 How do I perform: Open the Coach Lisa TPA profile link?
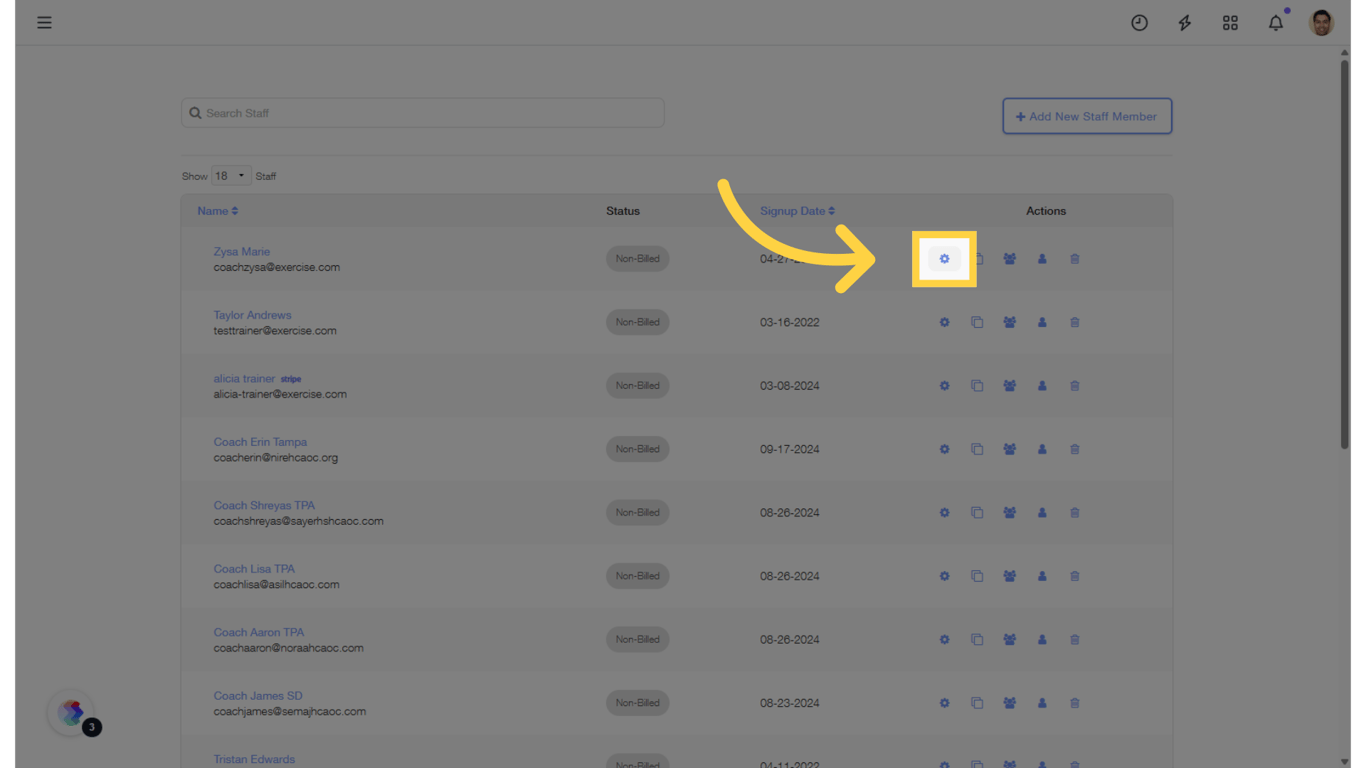pyautogui.click(x=254, y=569)
